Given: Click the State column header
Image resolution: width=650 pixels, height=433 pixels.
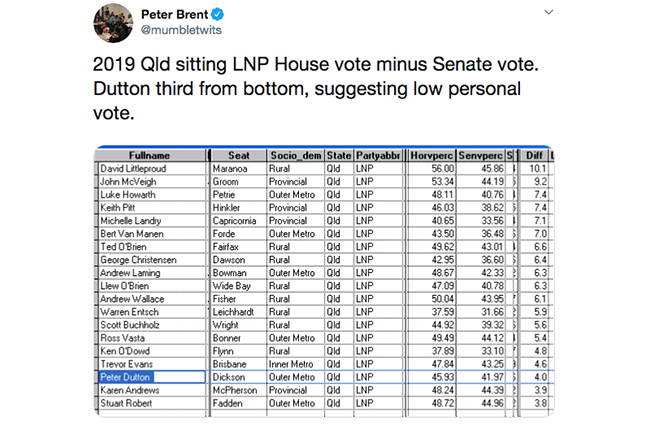Looking at the screenshot, I should (339, 155).
